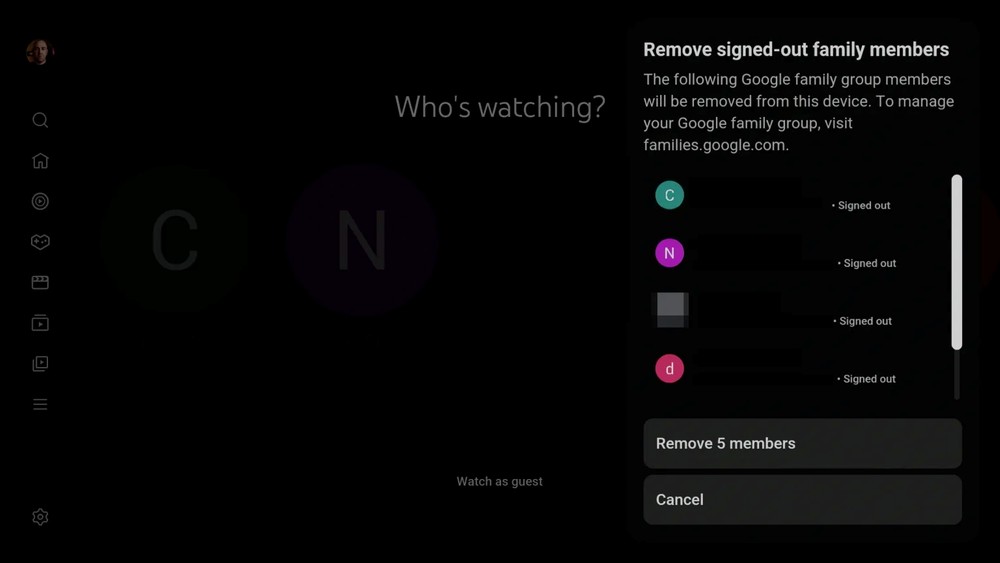
Task: Select Watch as guest
Action: pyautogui.click(x=499, y=481)
